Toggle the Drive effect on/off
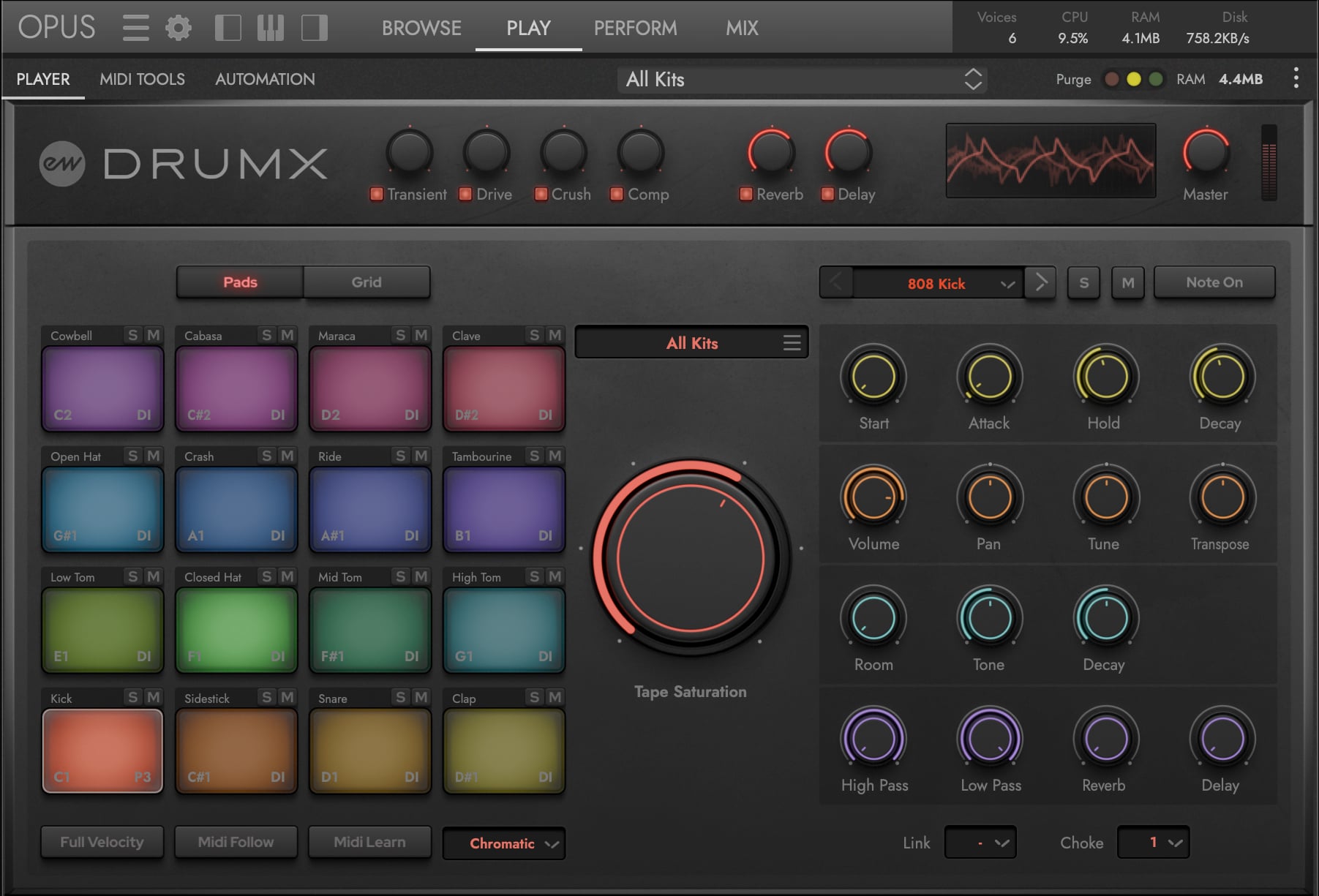Screen dimensions: 1319x896 point(465,194)
